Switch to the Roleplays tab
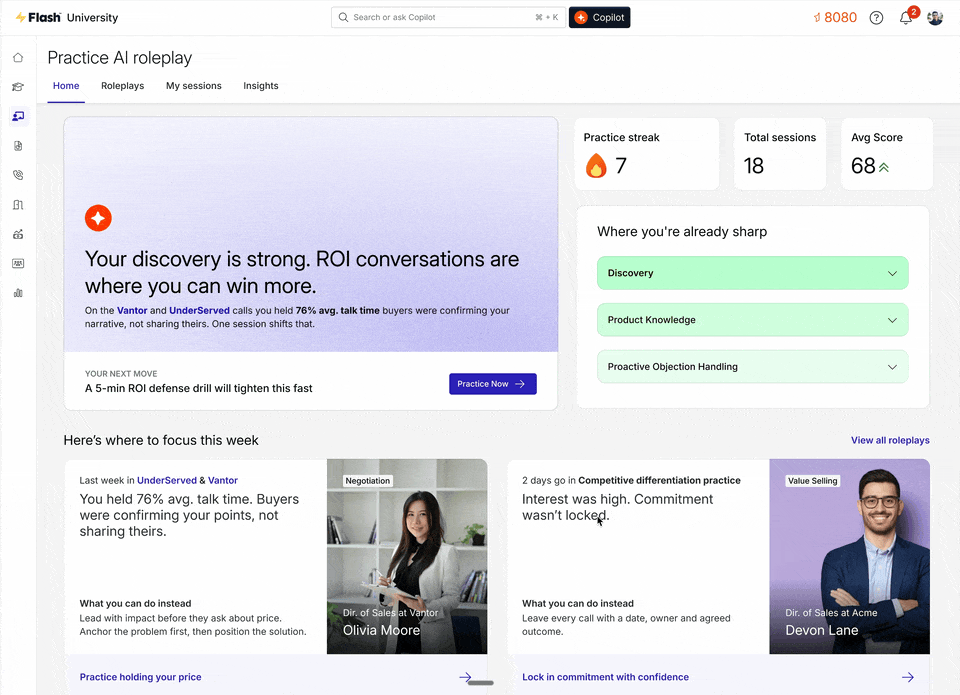The width and height of the screenshot is (960, 695). pos(122,86)
